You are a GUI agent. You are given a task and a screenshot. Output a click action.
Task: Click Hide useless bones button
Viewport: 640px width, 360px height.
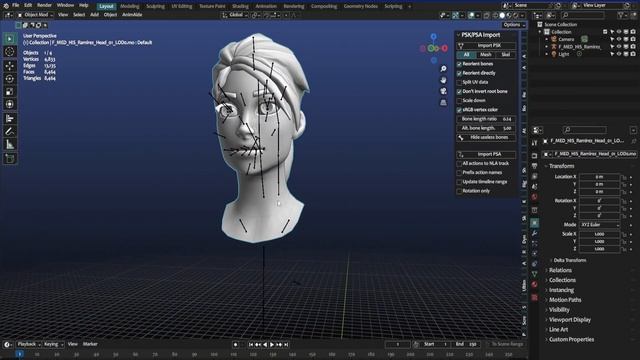pos(486,138)
